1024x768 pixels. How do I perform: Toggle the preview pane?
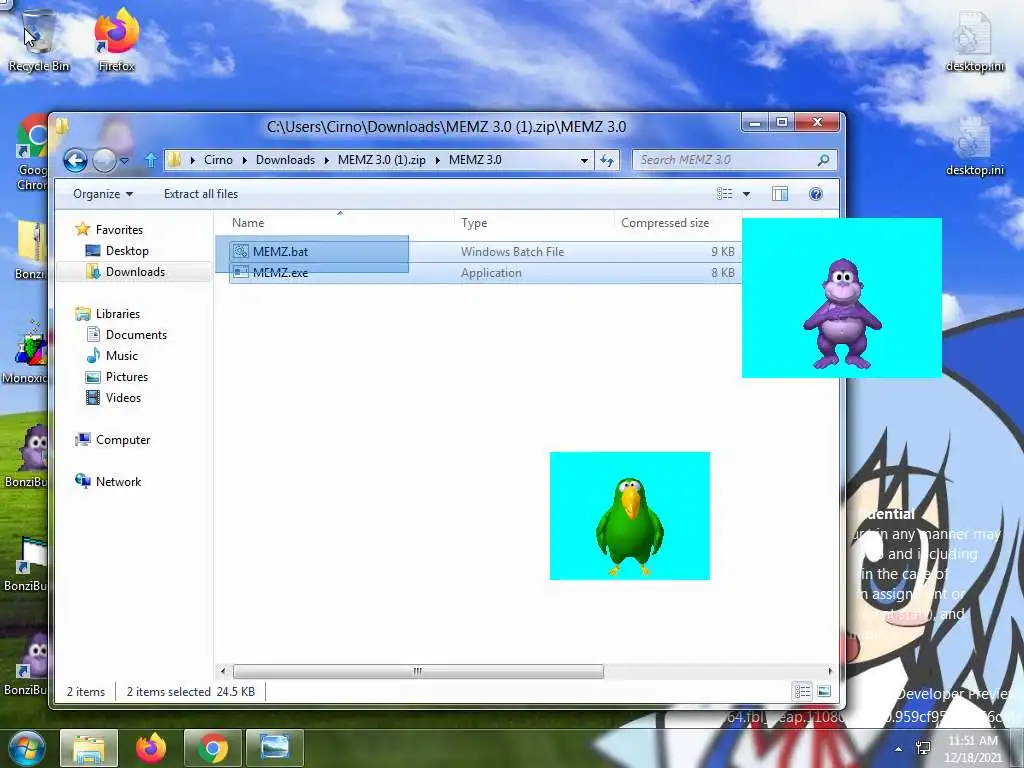click(x=780, y=194)
